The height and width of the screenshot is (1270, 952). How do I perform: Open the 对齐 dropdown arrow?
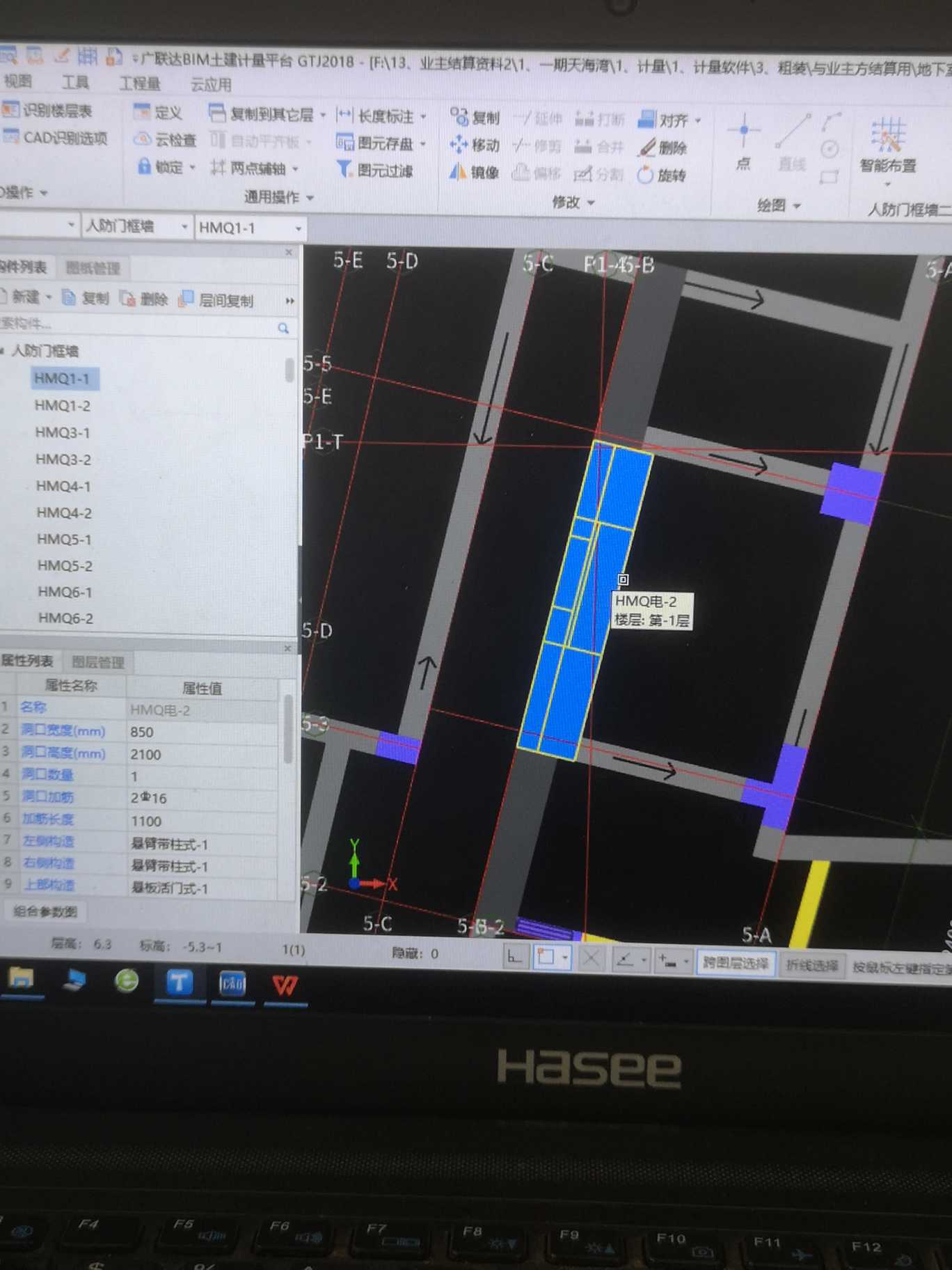[x=697, y=121]
